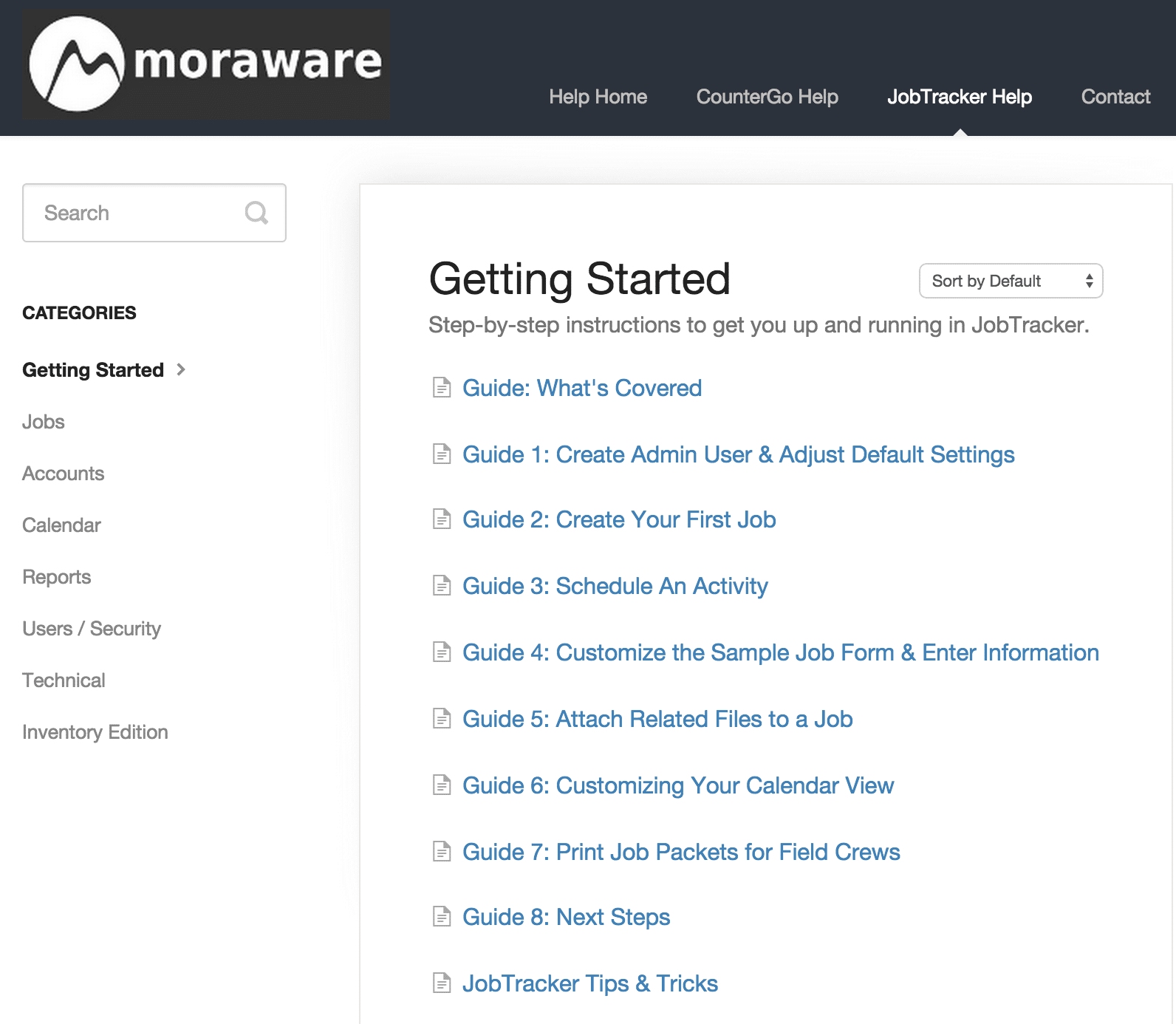This screenshot has width=1176, height=1024.
Task: Click document icon next to Guide 1
Action: click(x=442, y=454)
